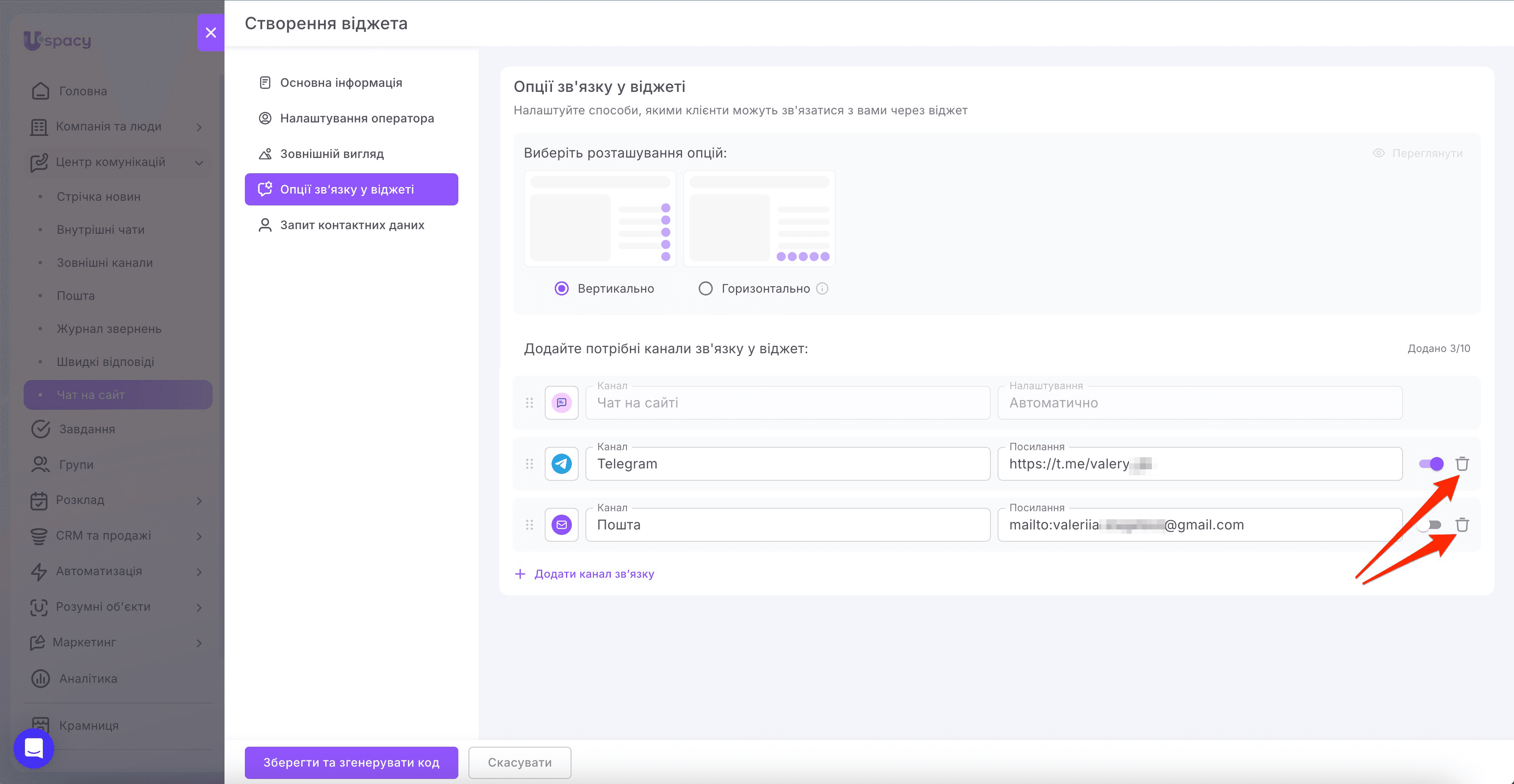Viewport: 1514px width, 784px height.
Task: Open the support chat bubble launcher
Action: (33, 748)
